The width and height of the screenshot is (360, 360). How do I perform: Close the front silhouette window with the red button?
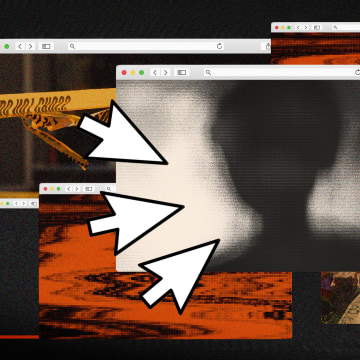click(124, 72)
